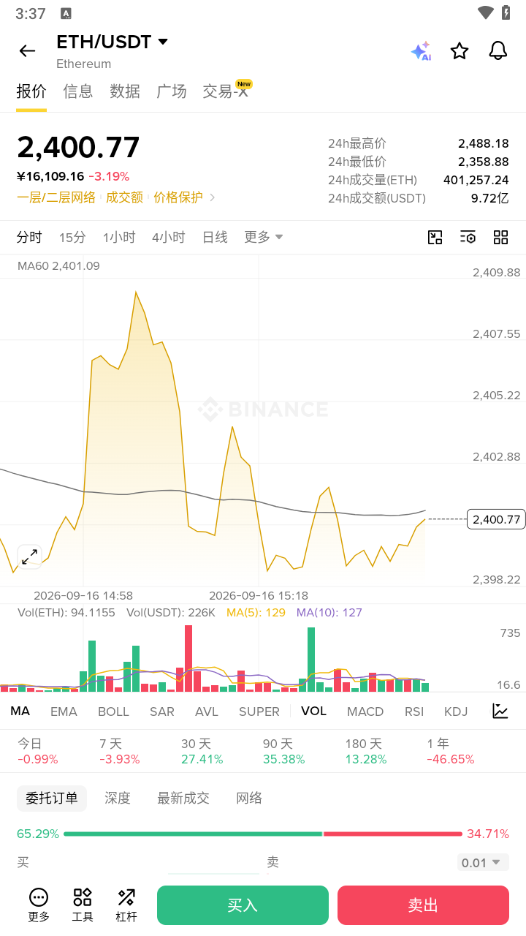Open the status bar Wi-Fi icon
This screenshot has width=526, height=936.
tap(486, 13)
